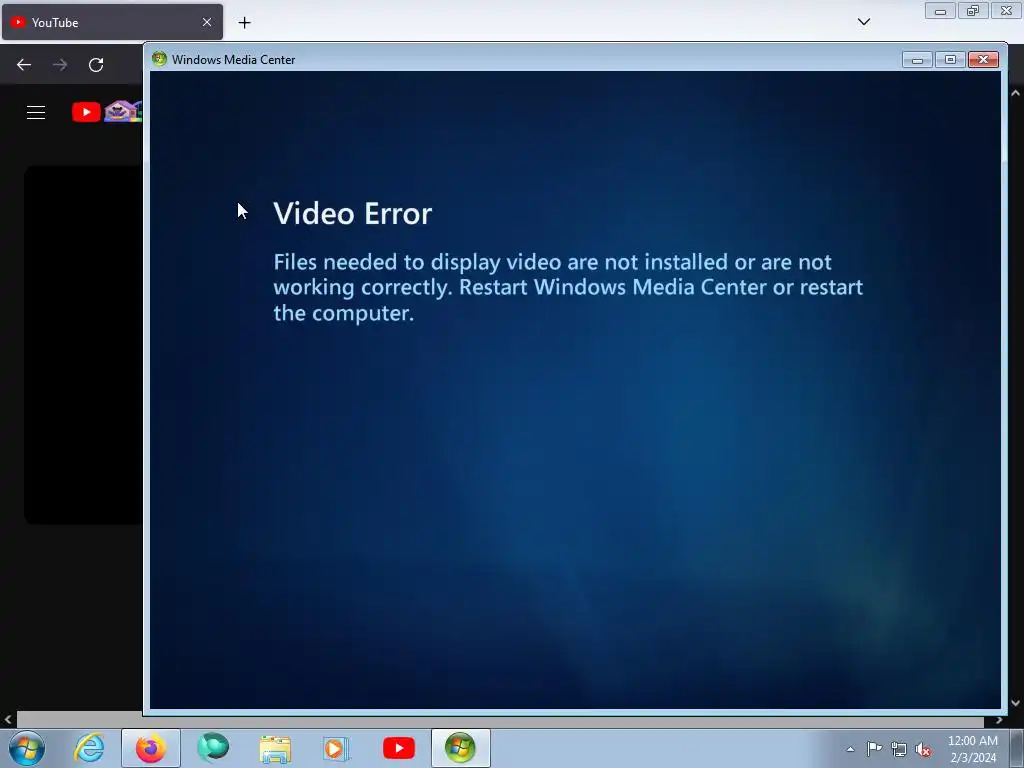Open Firefox from the taskbar
Screen dimensions: 1024x768
(x=151, y=748)
